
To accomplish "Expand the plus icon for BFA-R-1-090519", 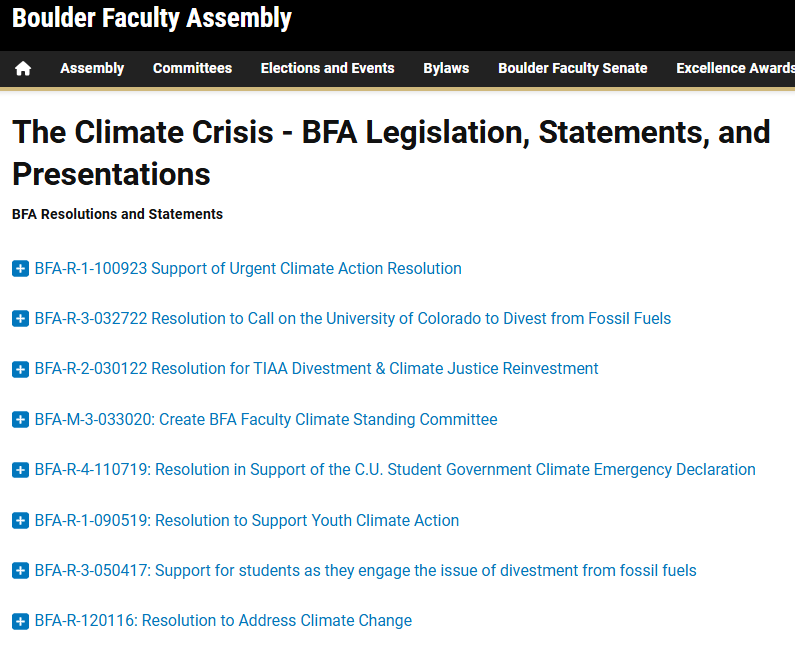I will [x=20, y=520].
